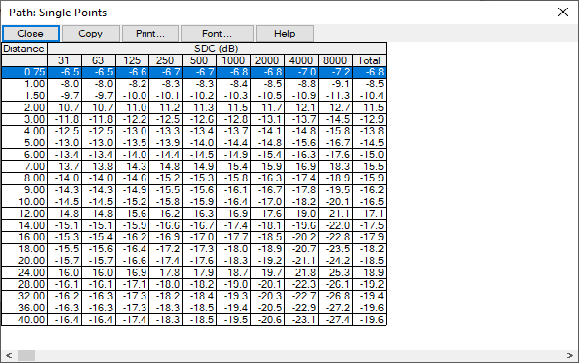Click 8000 Hz value -19.5 at 9.00

(x=336, y=190)
